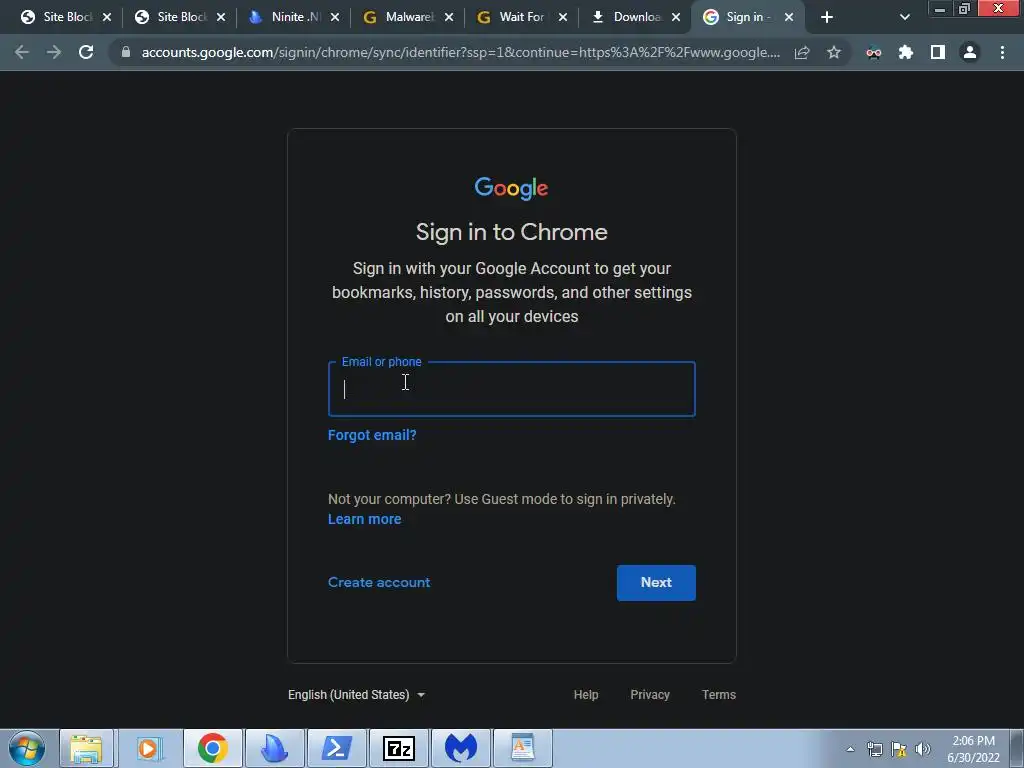The image size is (1024, 768).
Task: Open the Privacy link in footer
Action: click(x=650, y=695)
